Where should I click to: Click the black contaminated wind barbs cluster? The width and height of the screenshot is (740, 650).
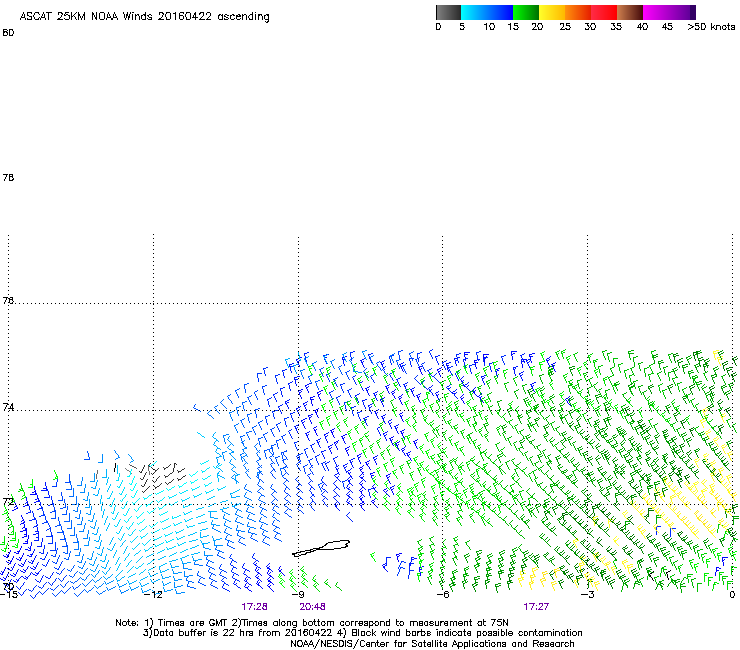160,476
